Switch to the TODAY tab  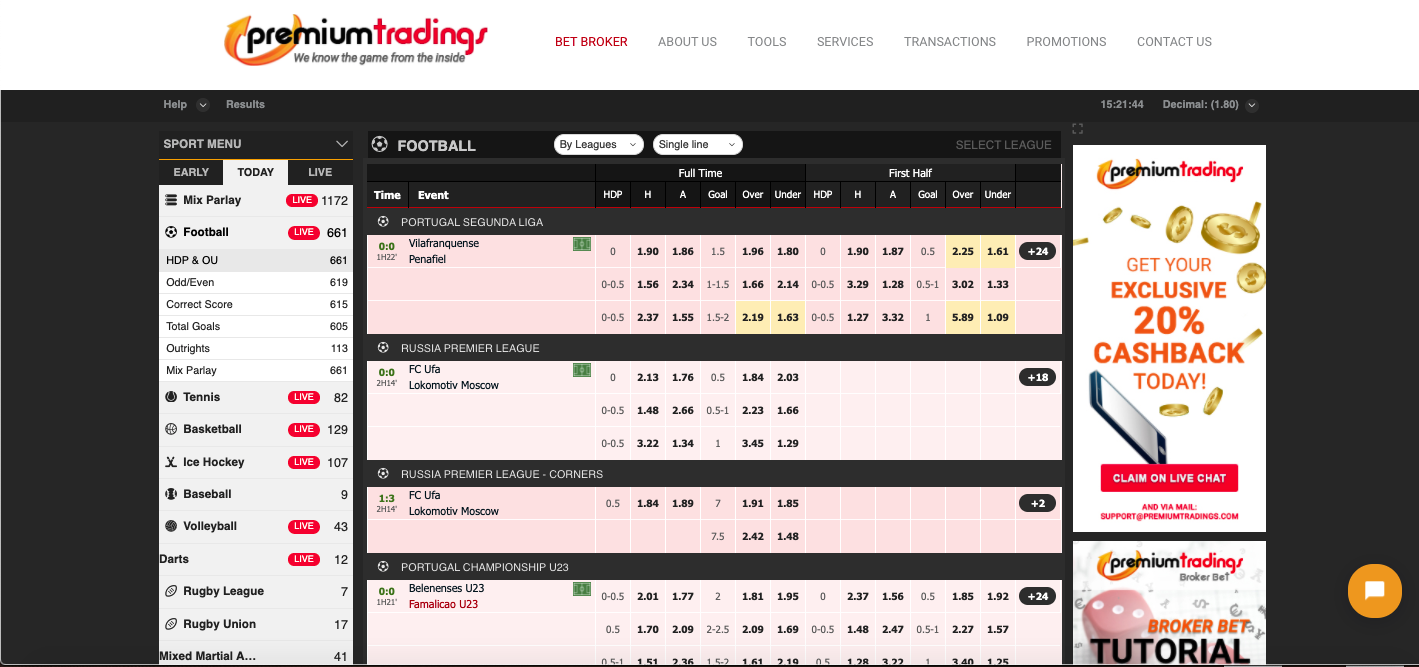point(256,172)
